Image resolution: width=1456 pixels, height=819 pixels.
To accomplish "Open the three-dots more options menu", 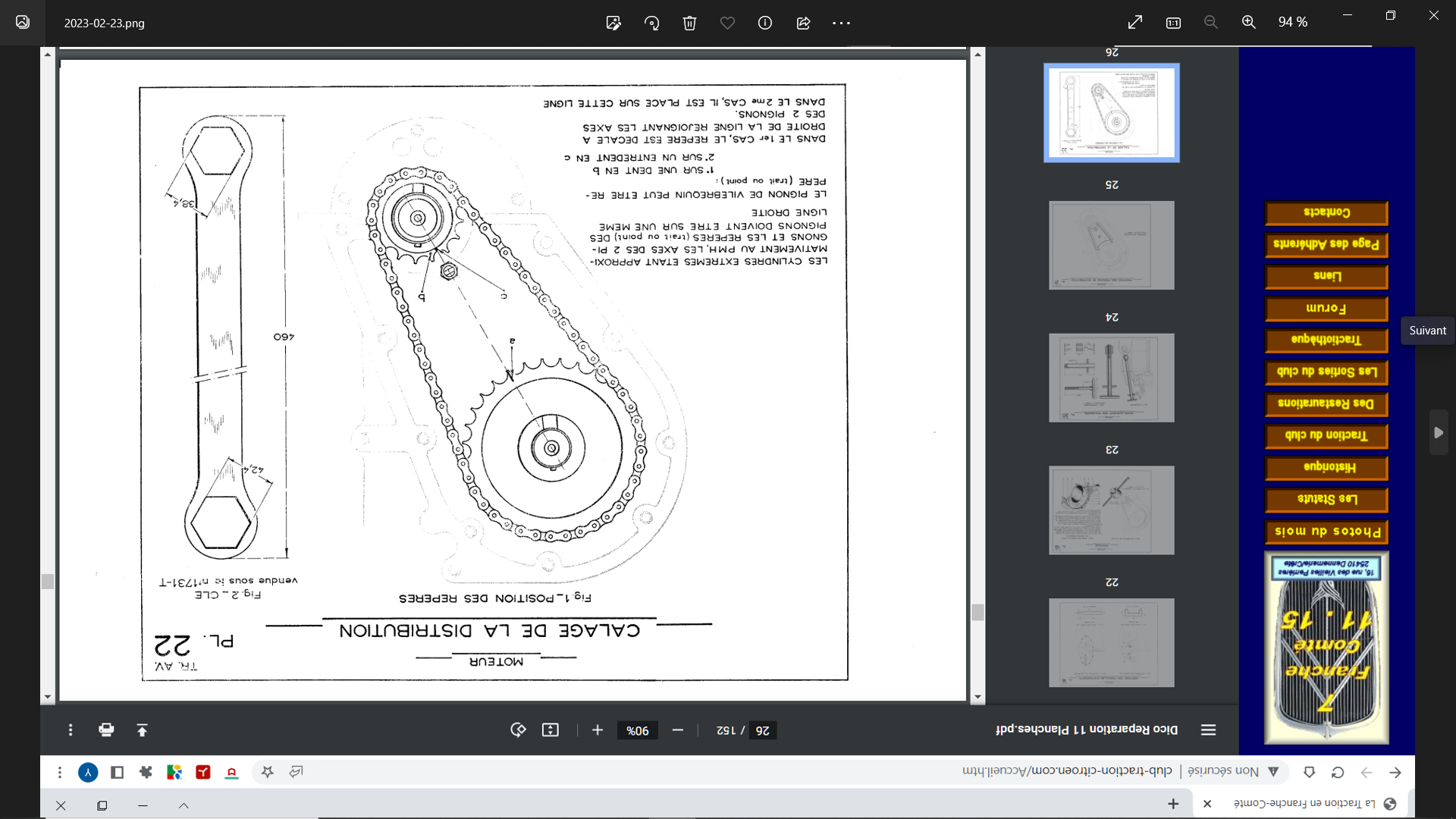I will [x=841, y=23].
